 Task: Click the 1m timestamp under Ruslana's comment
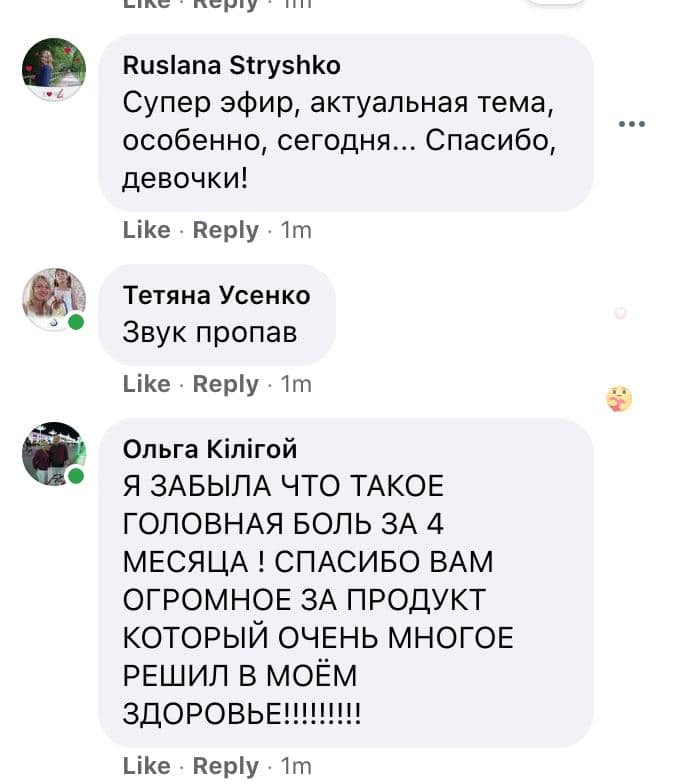[x=296, y=230]
